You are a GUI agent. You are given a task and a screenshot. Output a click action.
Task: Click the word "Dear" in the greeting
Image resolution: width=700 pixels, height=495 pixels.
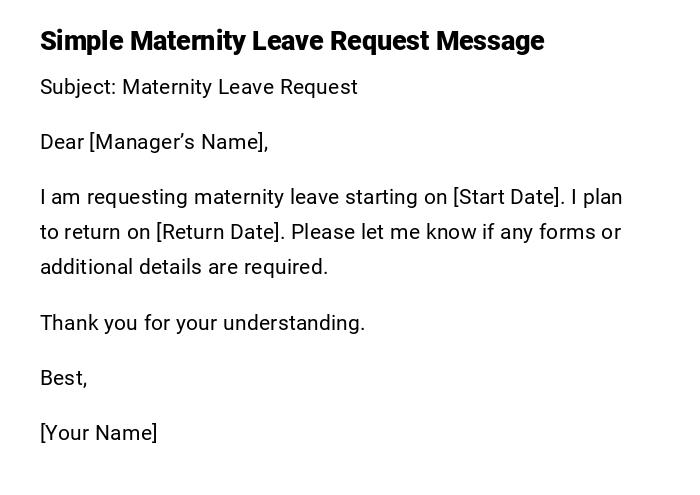coord(62,142)
